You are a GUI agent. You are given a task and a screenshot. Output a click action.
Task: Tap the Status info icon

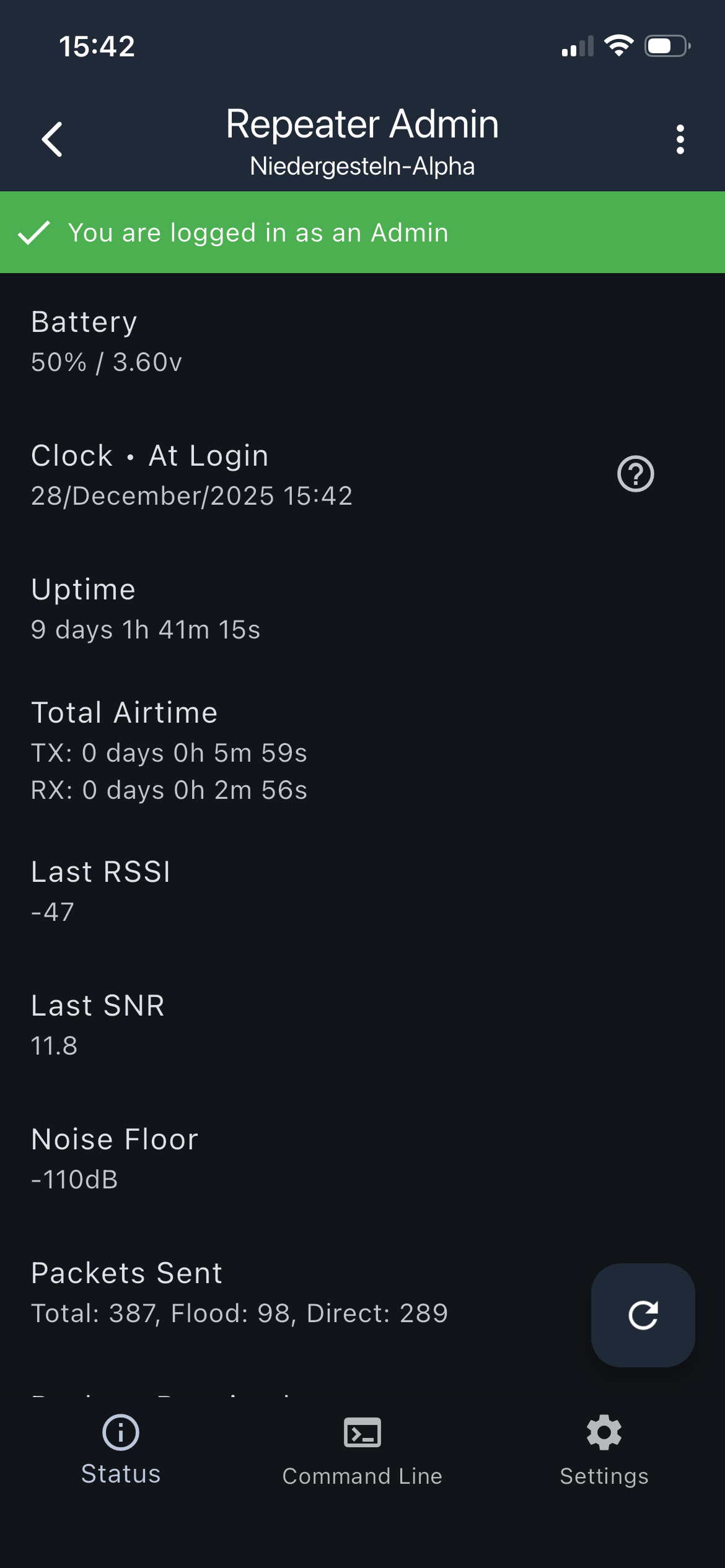(x=121, y=1432)
